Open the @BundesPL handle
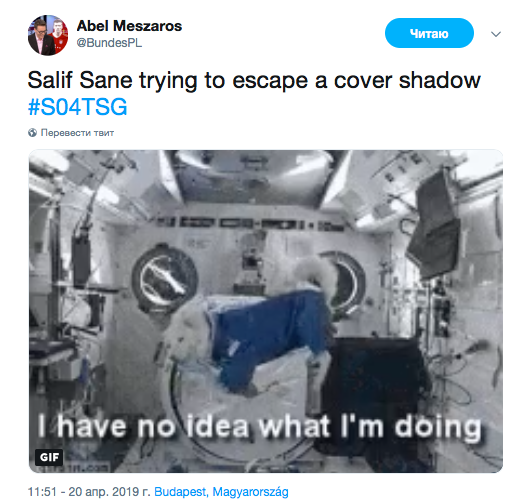Screen dimensions: 518x499 point(109,43)
